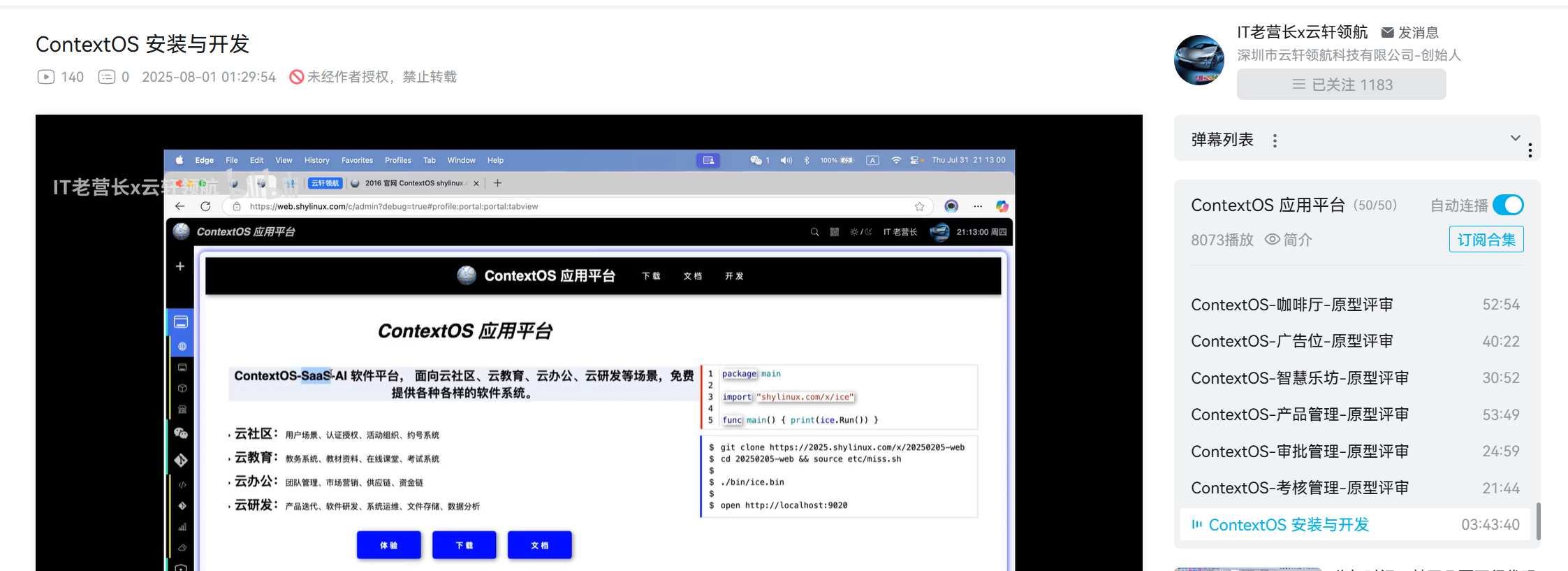Image resolution: width=1568 pixels, height=571 pixels.
Task: Open the uploader avatar with the car image
Action: click(1199, 60)
